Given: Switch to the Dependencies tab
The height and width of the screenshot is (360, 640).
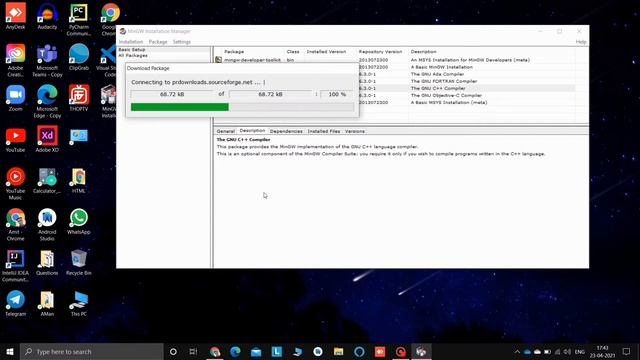Looking at the screenshot, I should pyautogui.click(x=286, y=131).
